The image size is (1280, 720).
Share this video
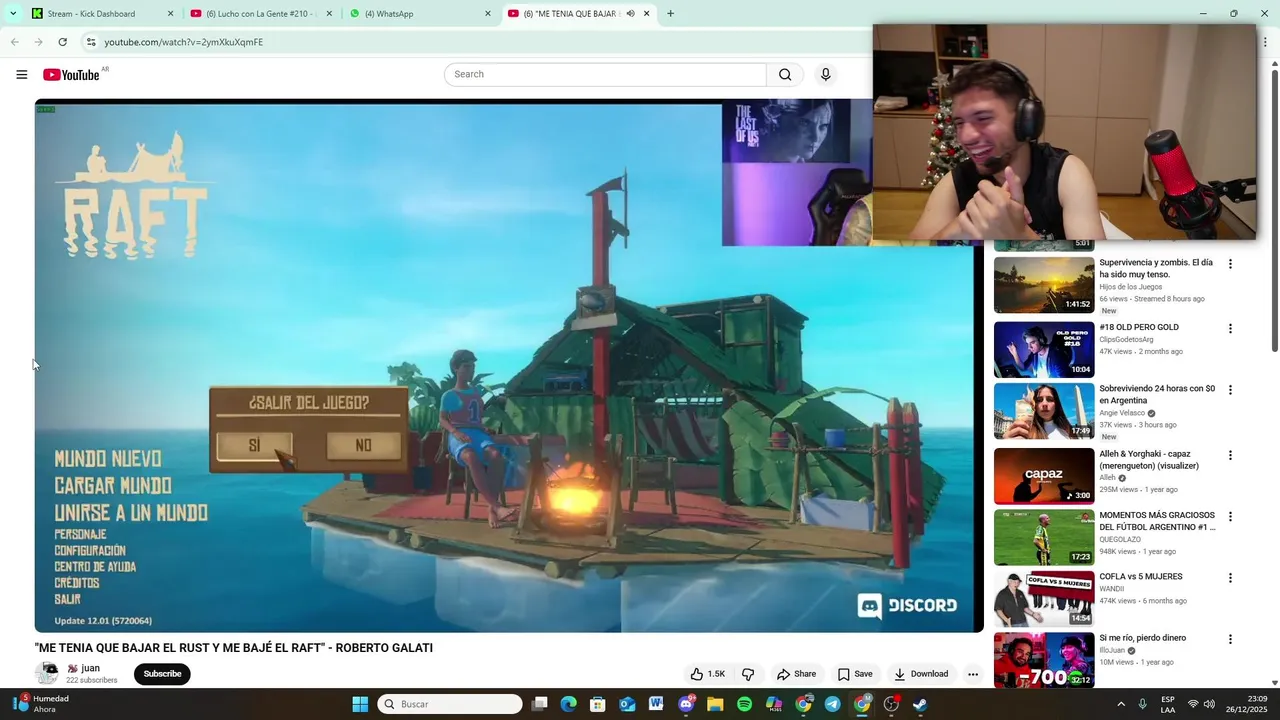pyautogui.click(x=796, y=674)
